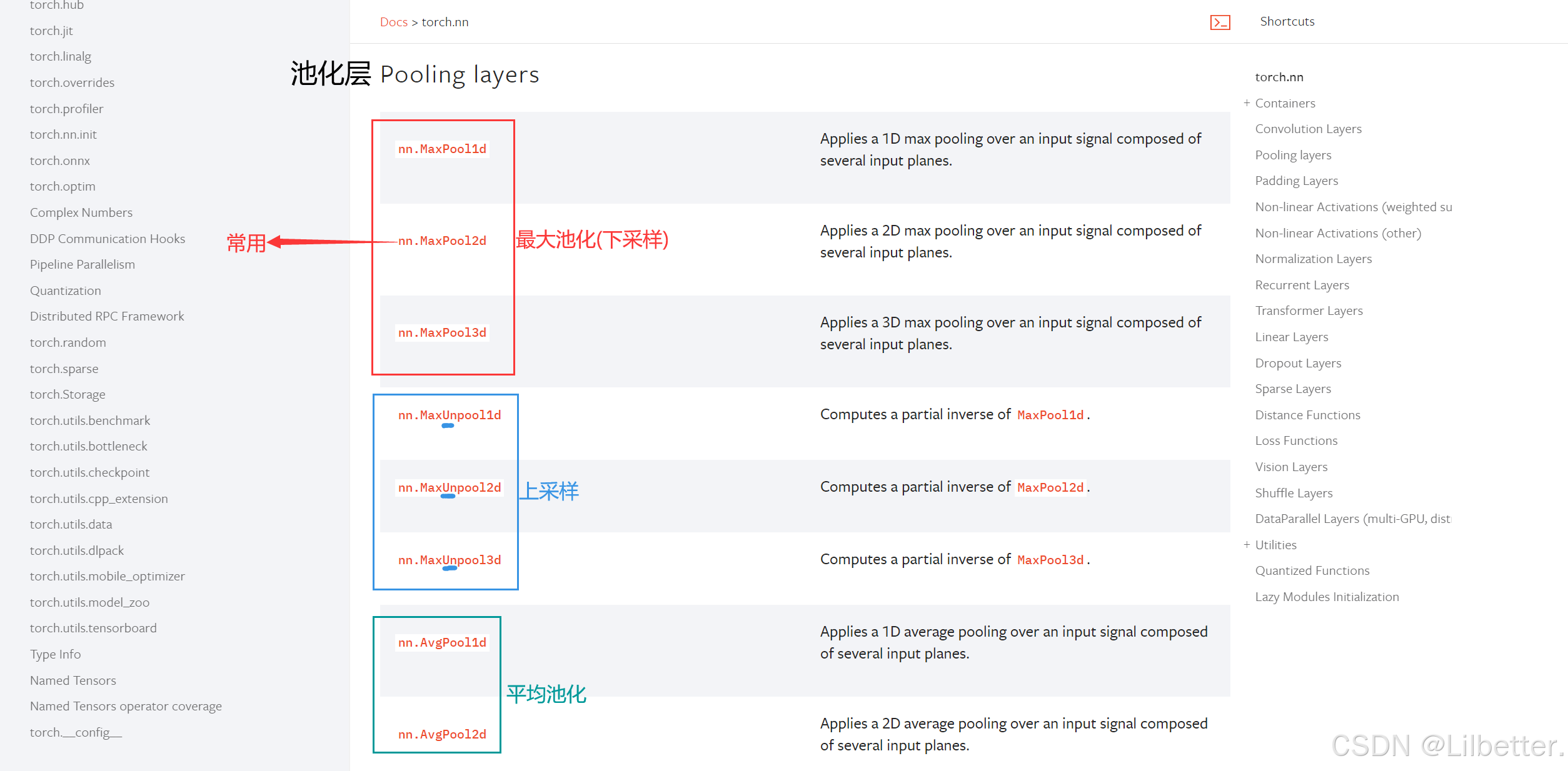
Task: Select Loss Functions in right sidebar
Action: click(1296, 440)
